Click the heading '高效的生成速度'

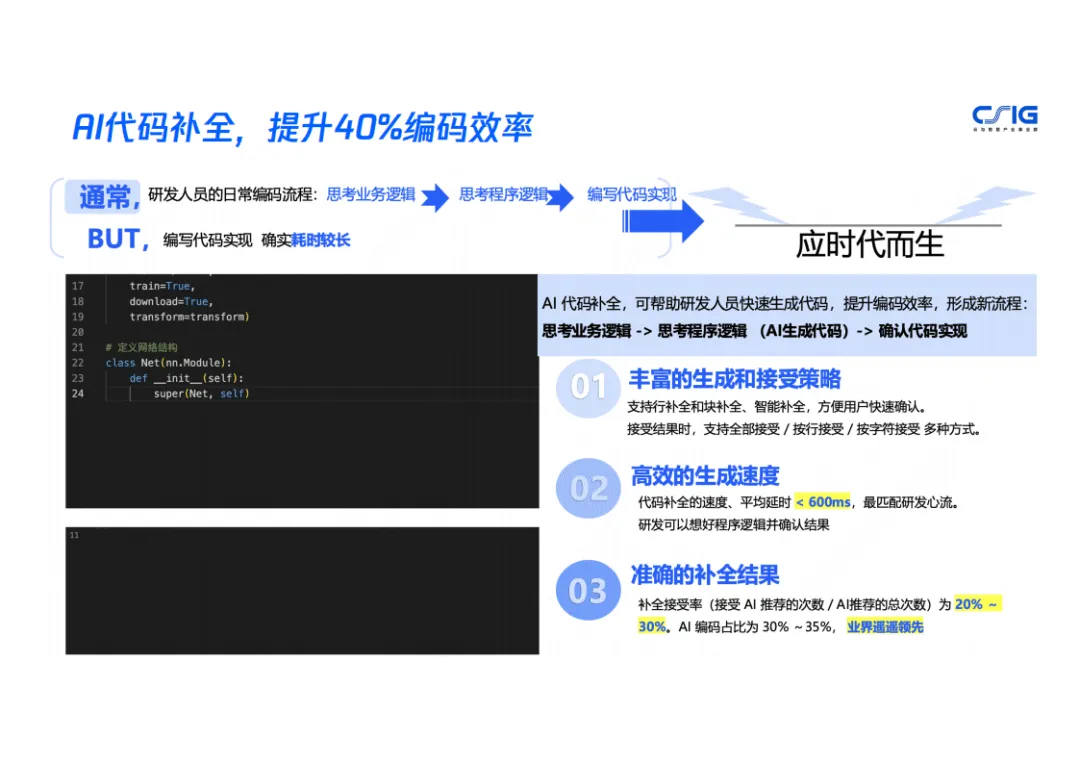click(705, 476)
